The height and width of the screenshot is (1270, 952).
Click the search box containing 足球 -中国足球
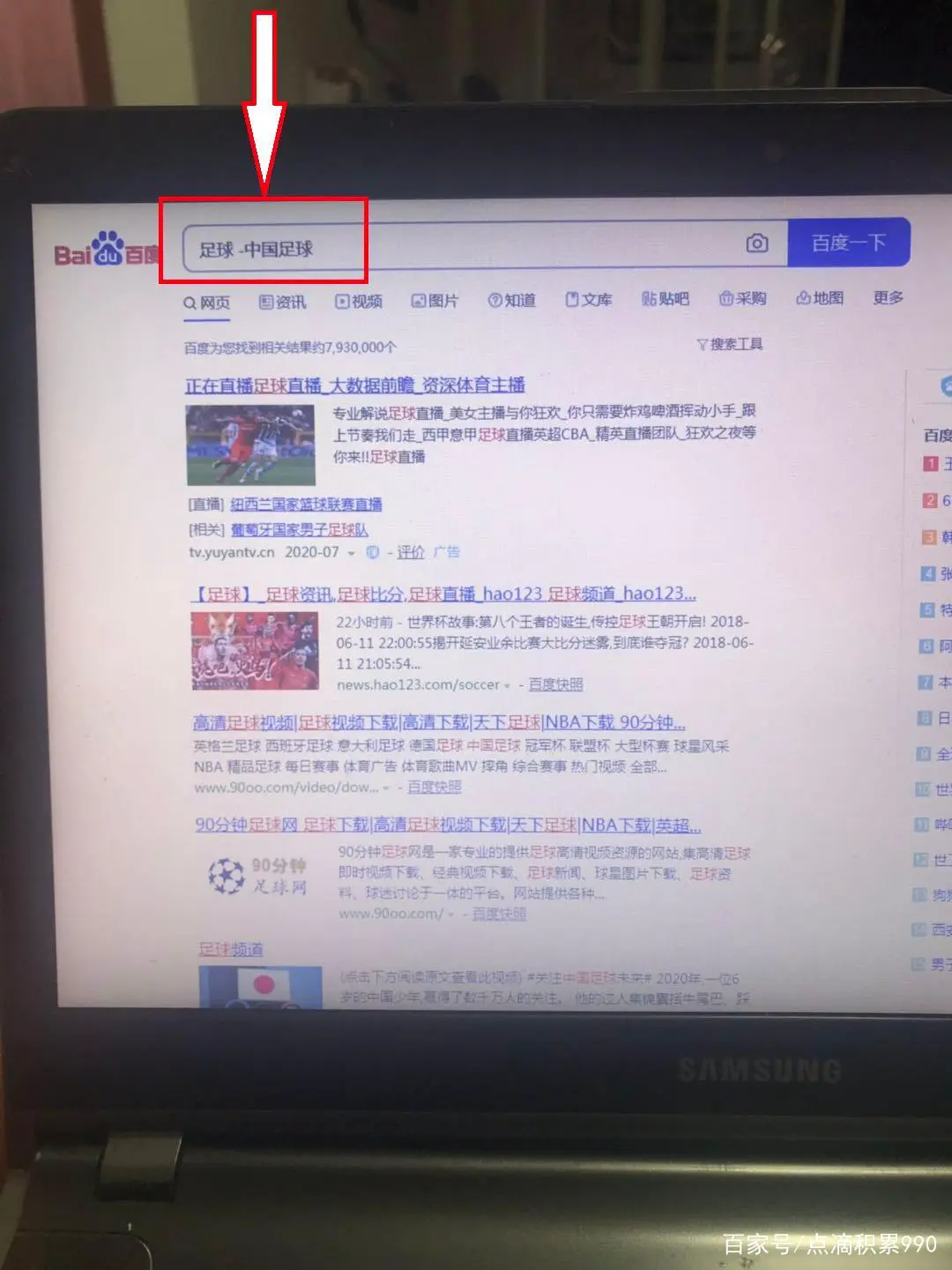[458, 247]
